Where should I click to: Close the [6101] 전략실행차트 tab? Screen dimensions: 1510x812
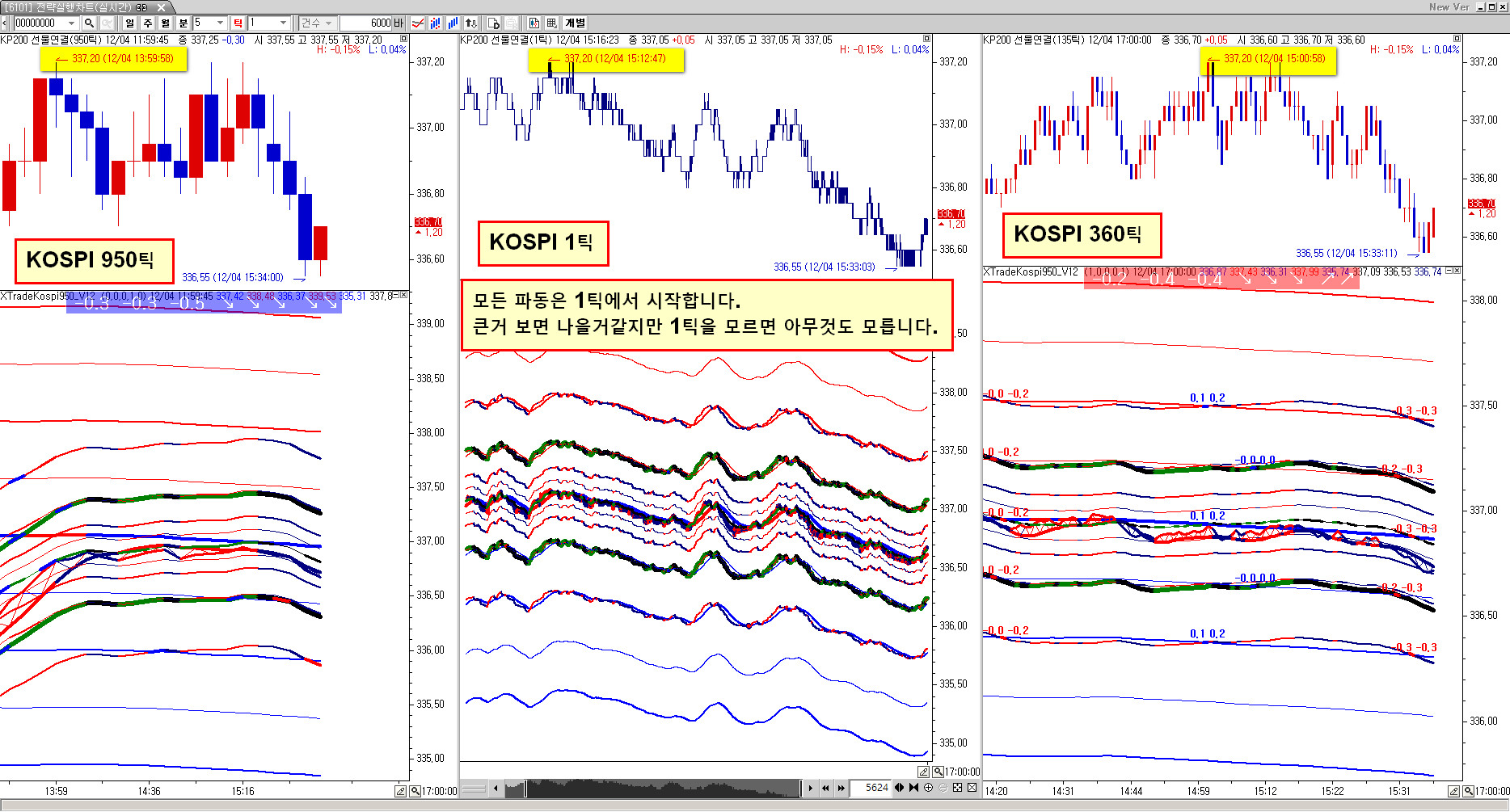coord(161,7)
